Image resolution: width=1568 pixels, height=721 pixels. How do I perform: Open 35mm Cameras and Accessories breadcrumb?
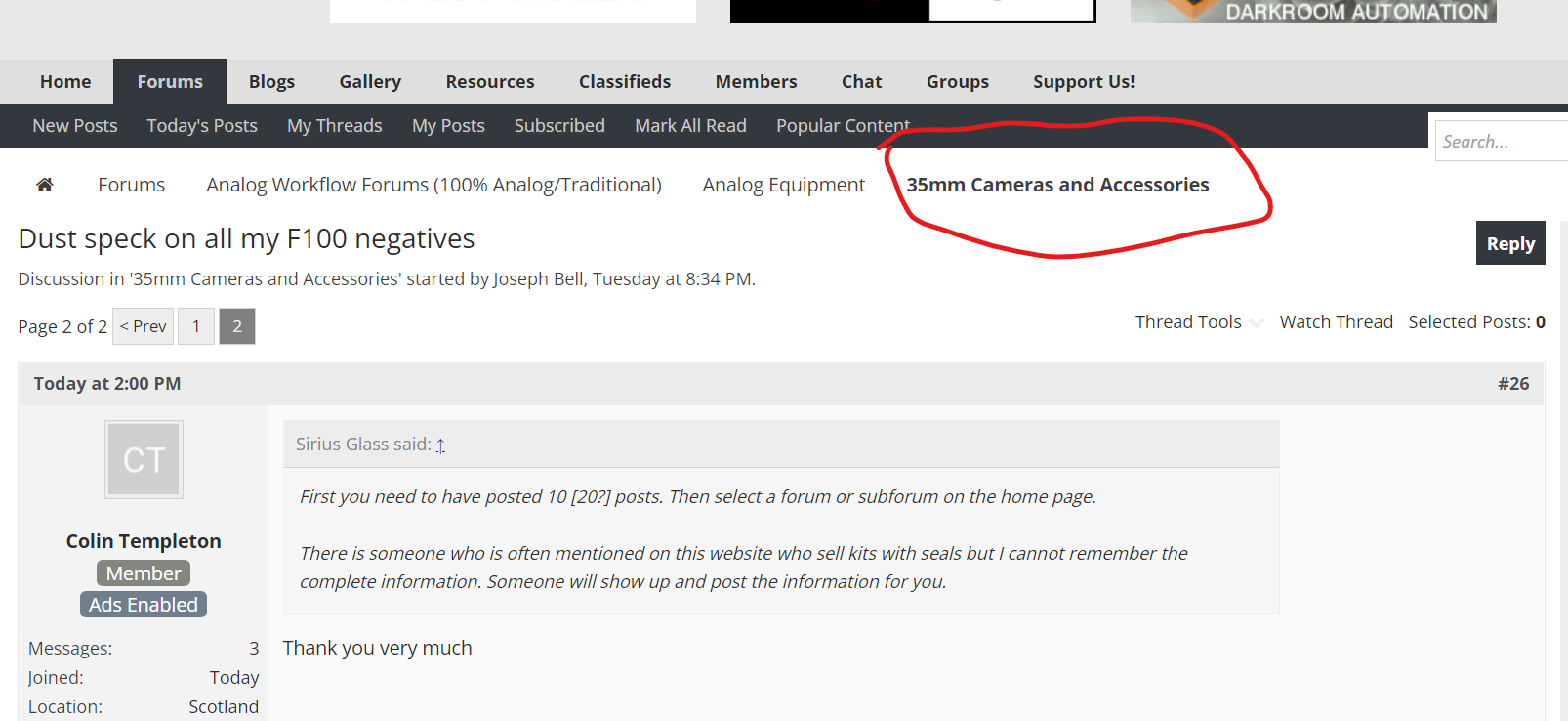1057,185
